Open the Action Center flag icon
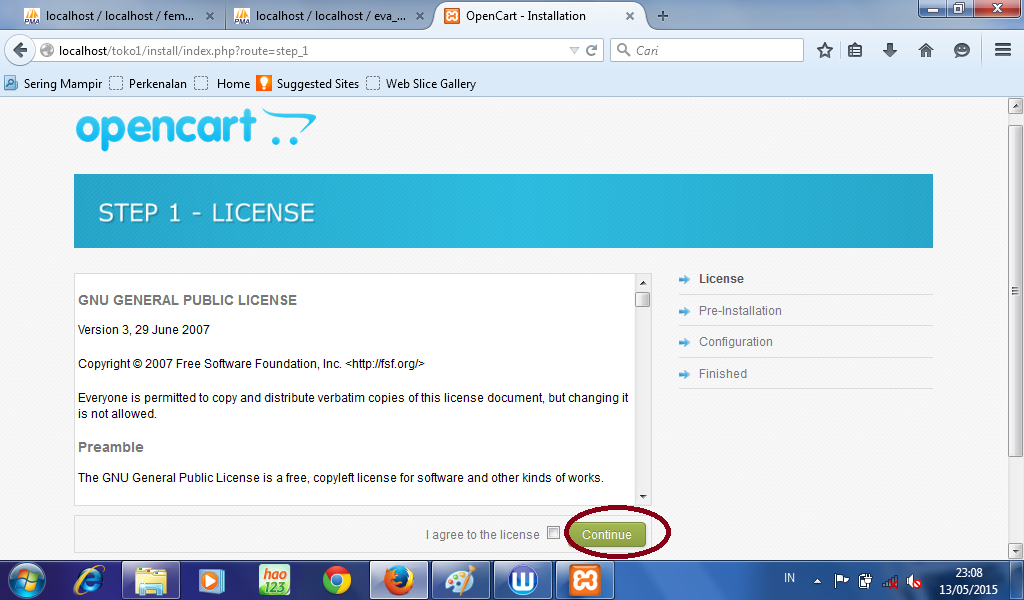The height and width of the screenshot is (600, 1024). pos(841,580)
